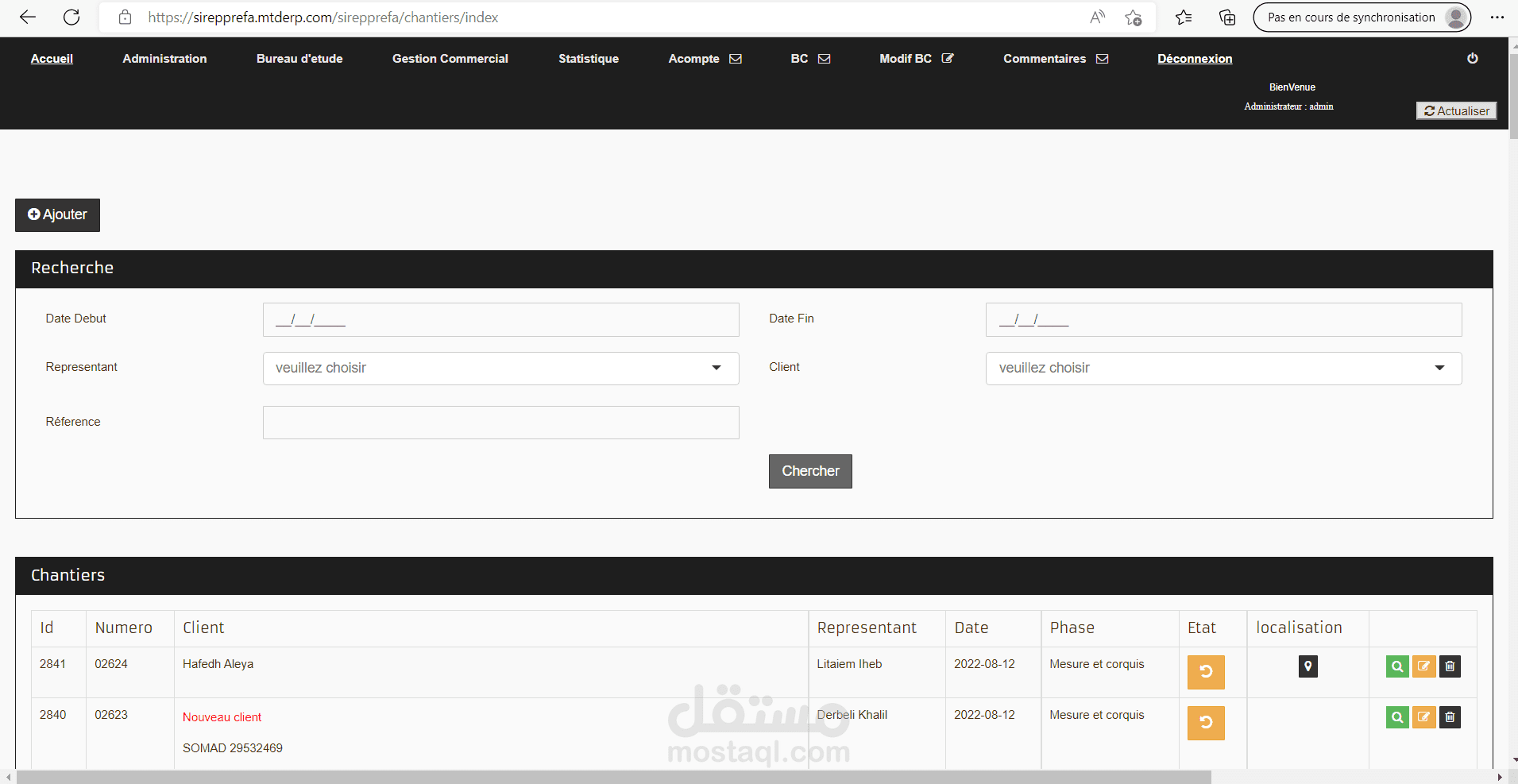Open the favorites list icon
1518x784 pixels.
1184,17
